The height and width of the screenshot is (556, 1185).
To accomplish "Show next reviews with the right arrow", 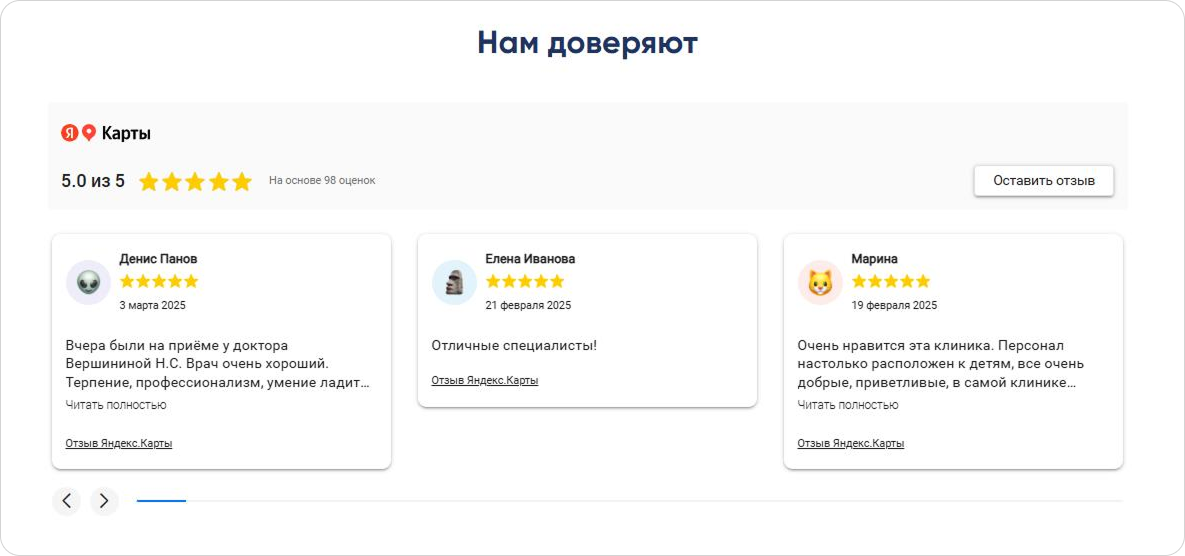I will pos(104,501).
